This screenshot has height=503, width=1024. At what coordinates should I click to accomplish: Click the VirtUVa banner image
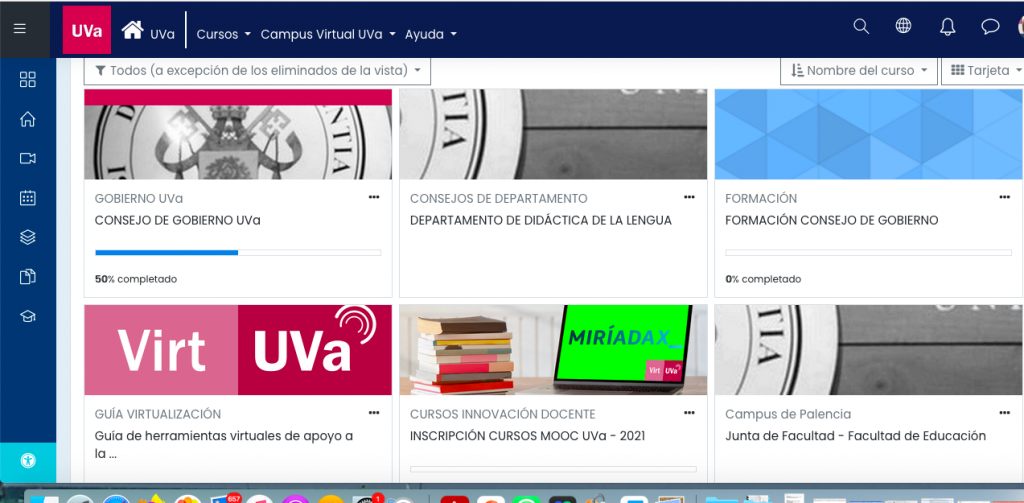238,350
